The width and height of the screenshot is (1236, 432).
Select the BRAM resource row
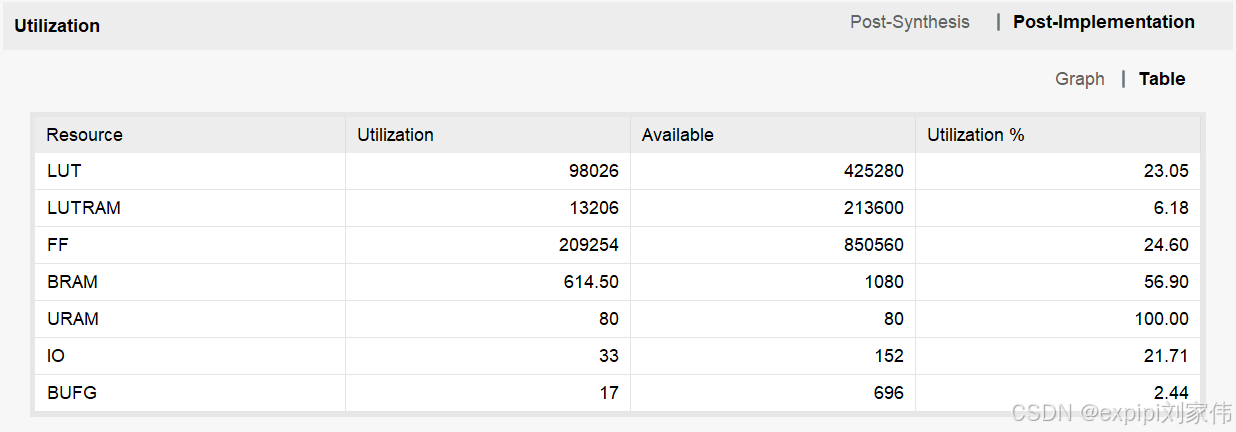[x=618, y=282]
